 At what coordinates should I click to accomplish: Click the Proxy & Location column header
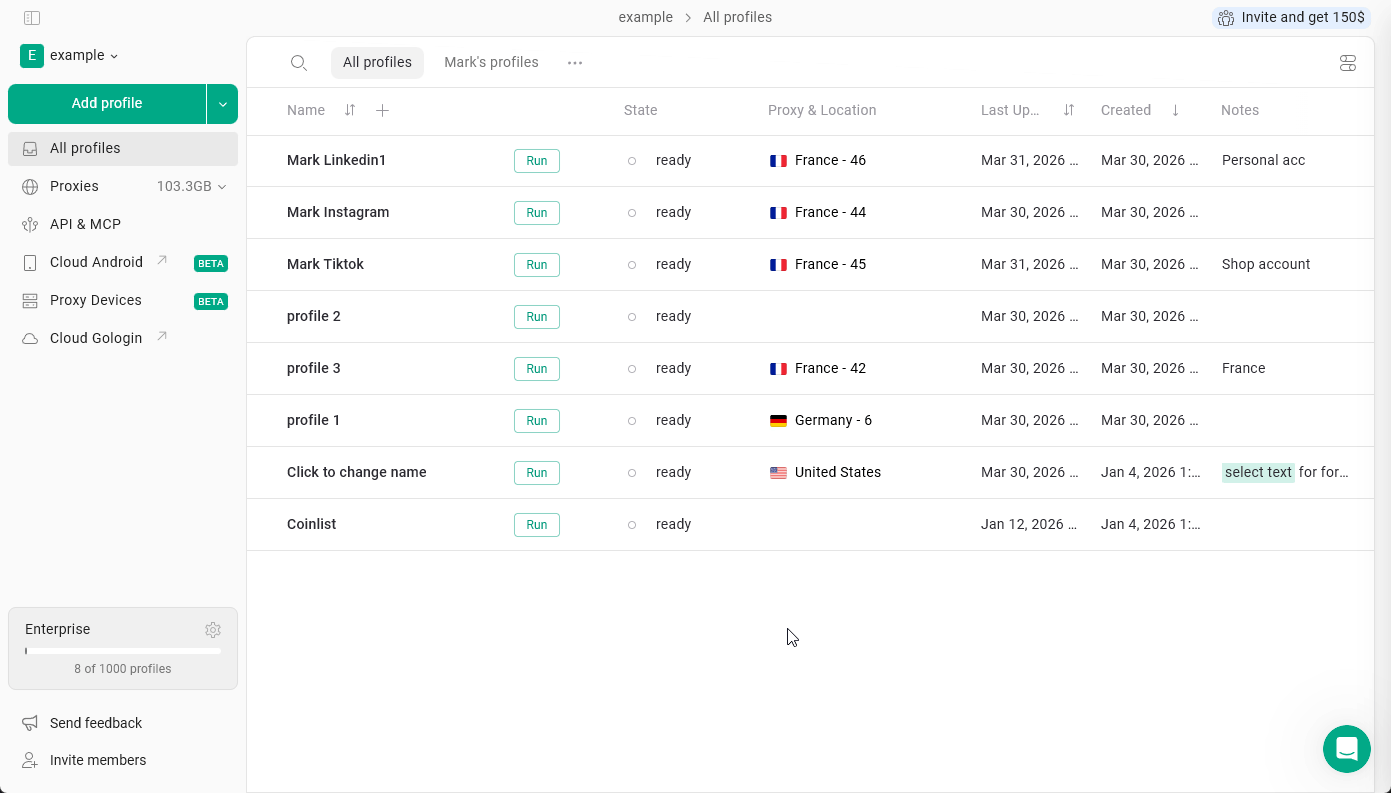[x=822, y=110]
